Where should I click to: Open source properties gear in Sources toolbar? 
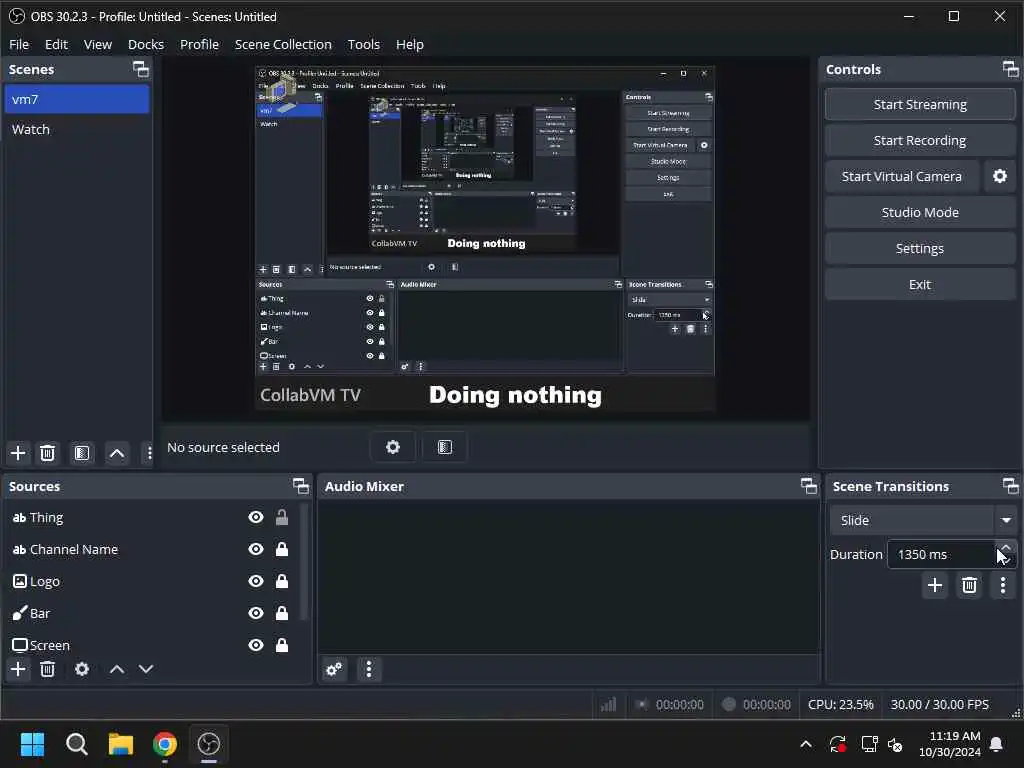point(82,669)
